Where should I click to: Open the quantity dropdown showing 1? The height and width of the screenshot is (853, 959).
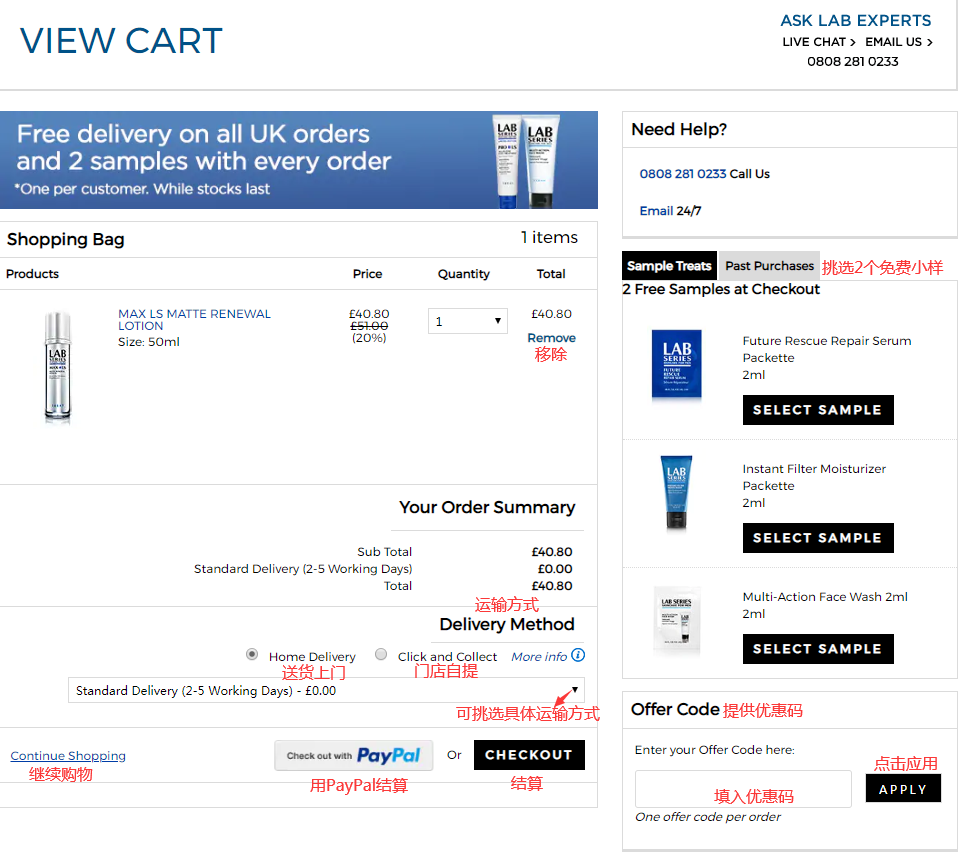468,321
